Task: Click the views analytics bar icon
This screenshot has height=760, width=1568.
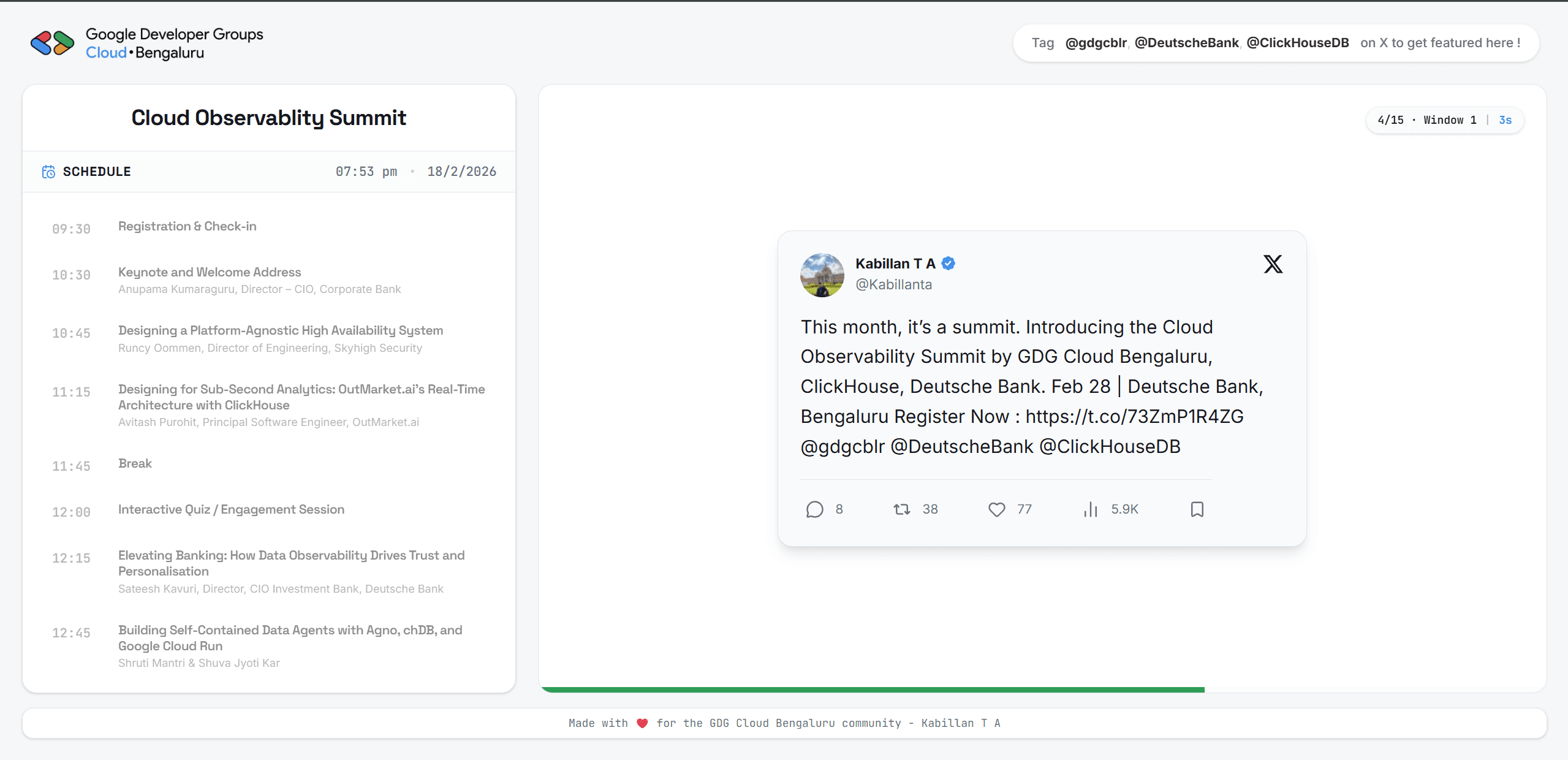Action: [x=1090, y=509]
